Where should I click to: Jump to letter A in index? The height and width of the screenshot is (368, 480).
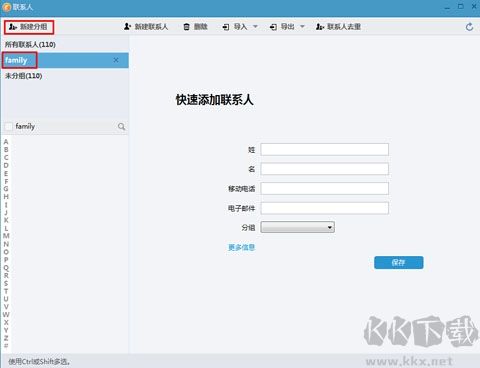6,142
